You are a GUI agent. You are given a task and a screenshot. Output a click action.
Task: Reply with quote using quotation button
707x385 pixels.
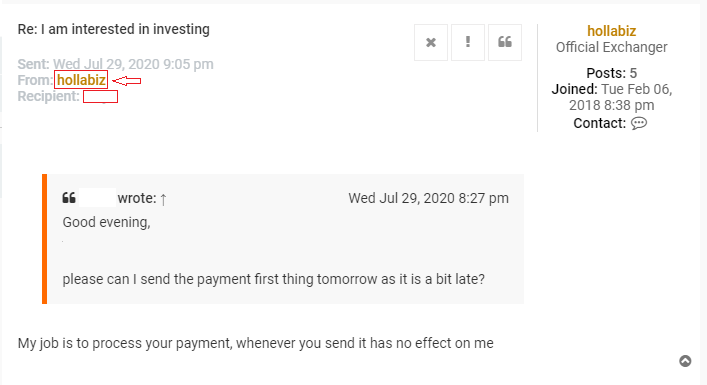(505, 42)
